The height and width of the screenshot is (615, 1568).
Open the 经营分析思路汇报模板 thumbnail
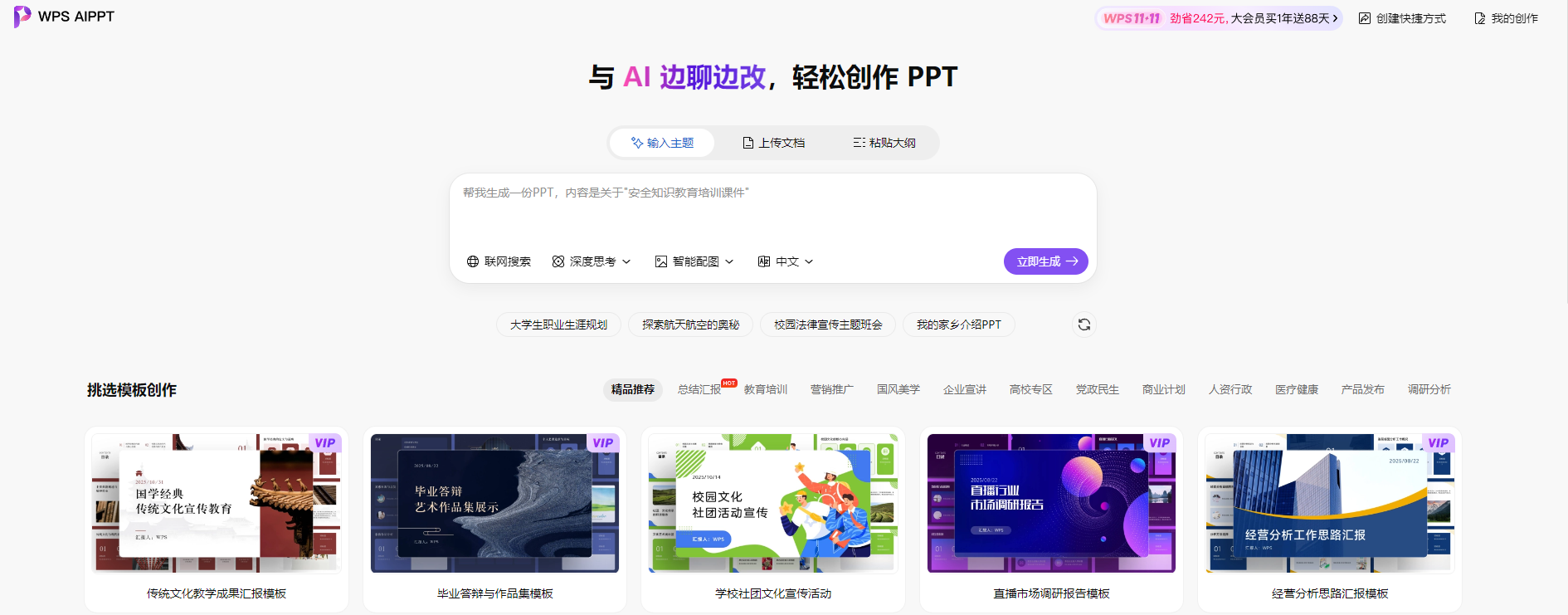1330,503
